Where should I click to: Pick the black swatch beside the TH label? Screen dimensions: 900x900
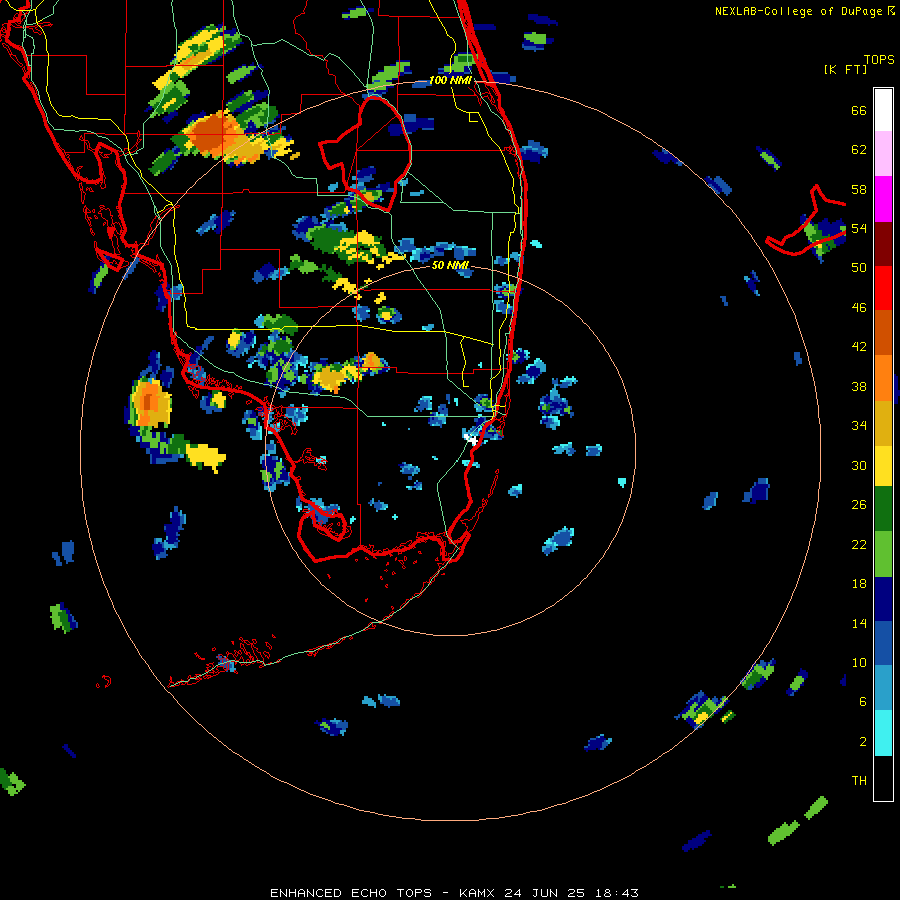click(883, 778)
